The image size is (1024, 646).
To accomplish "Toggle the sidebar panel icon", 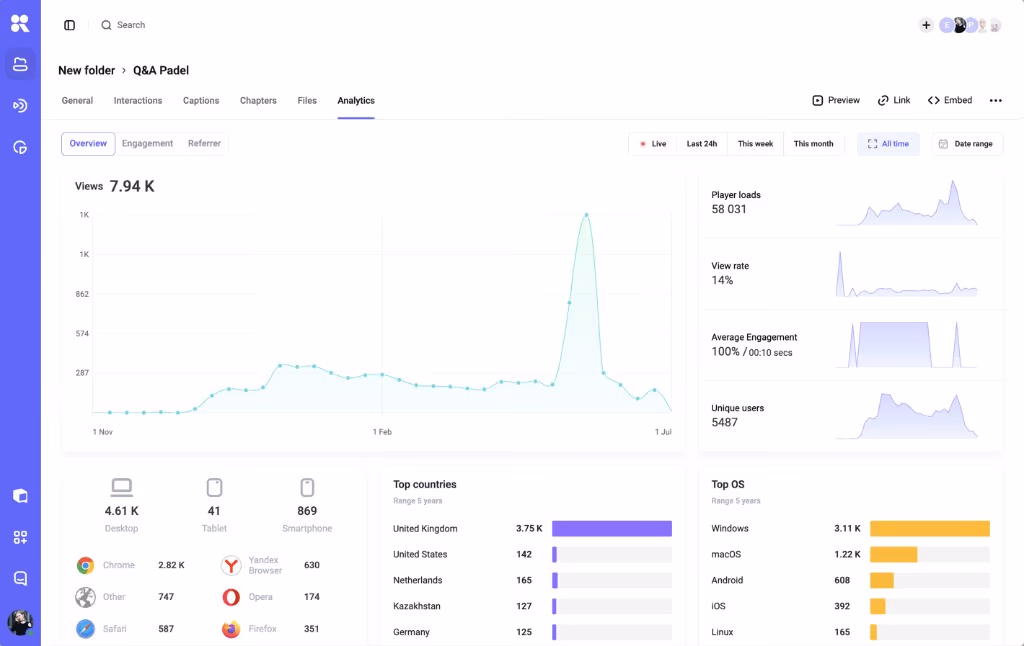I will (x=69, y=25).
